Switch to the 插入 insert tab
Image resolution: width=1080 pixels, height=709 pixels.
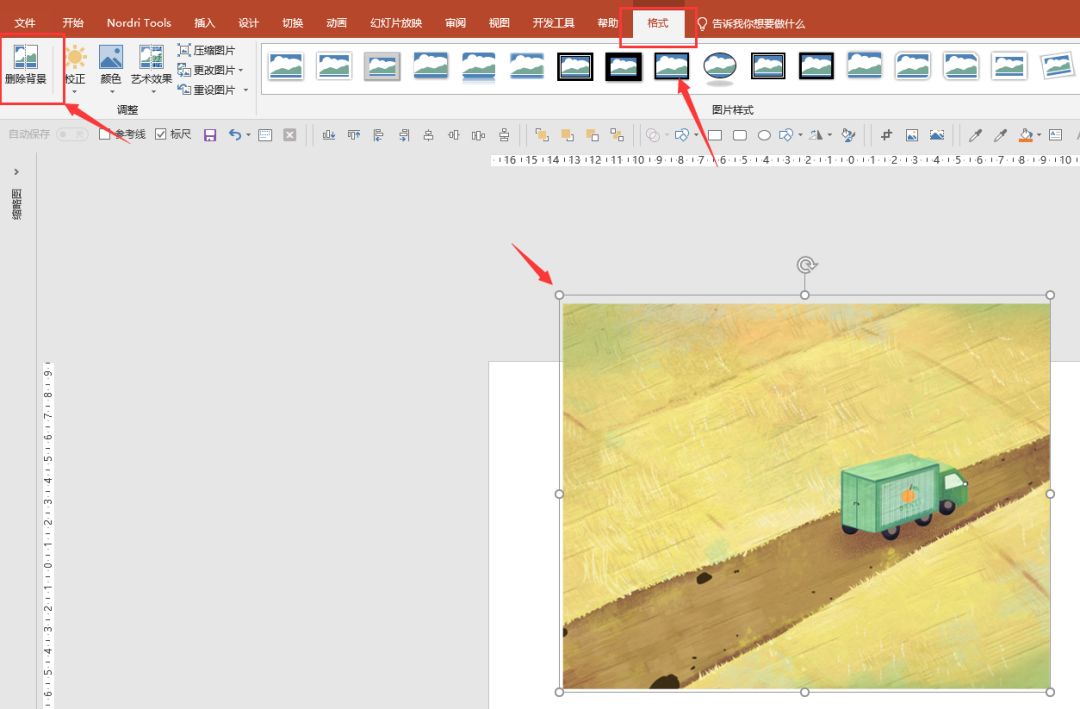pyautogui.click(x=205, y=23)
